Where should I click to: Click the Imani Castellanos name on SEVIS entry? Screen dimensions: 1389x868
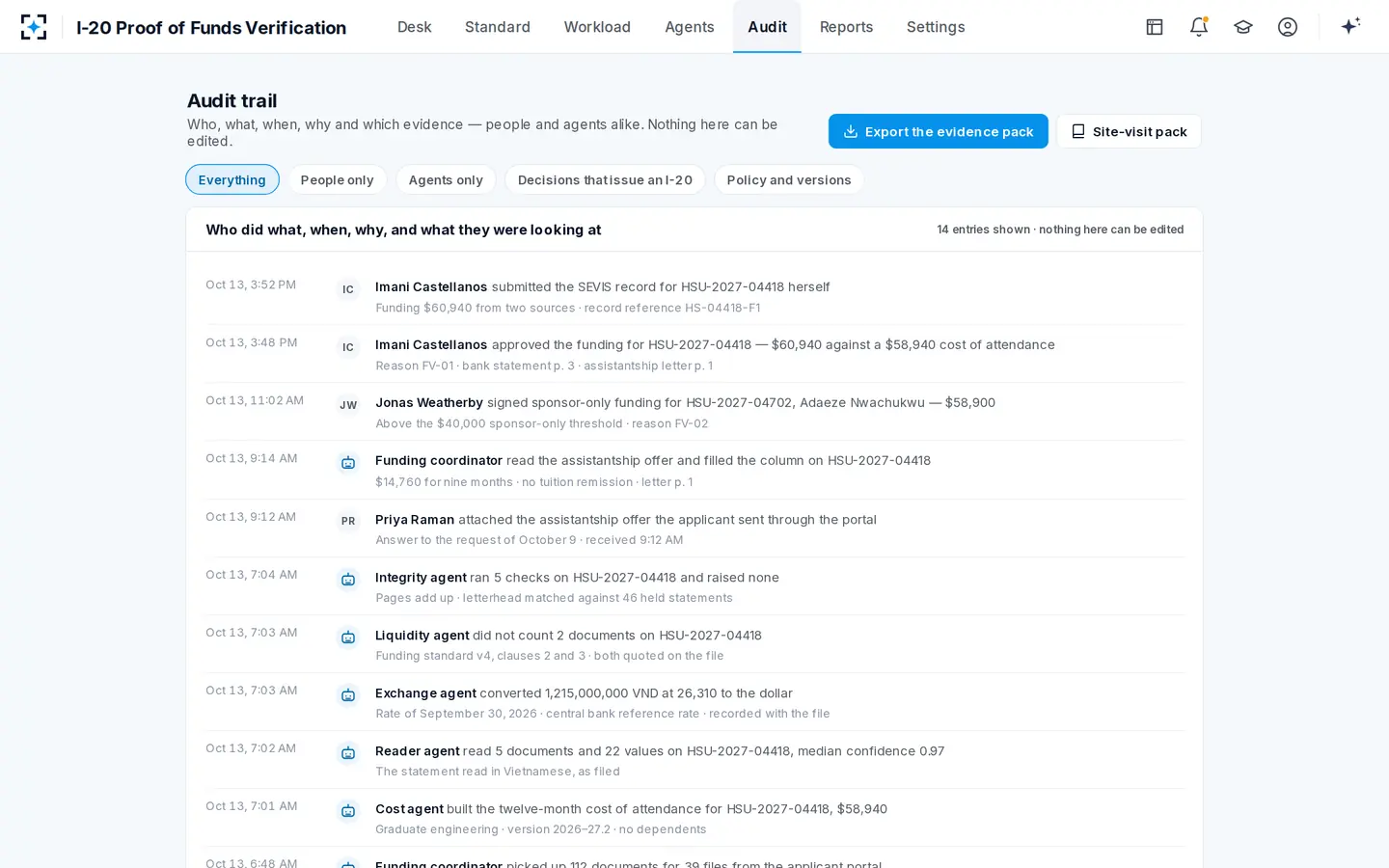[x=431, y=286]
